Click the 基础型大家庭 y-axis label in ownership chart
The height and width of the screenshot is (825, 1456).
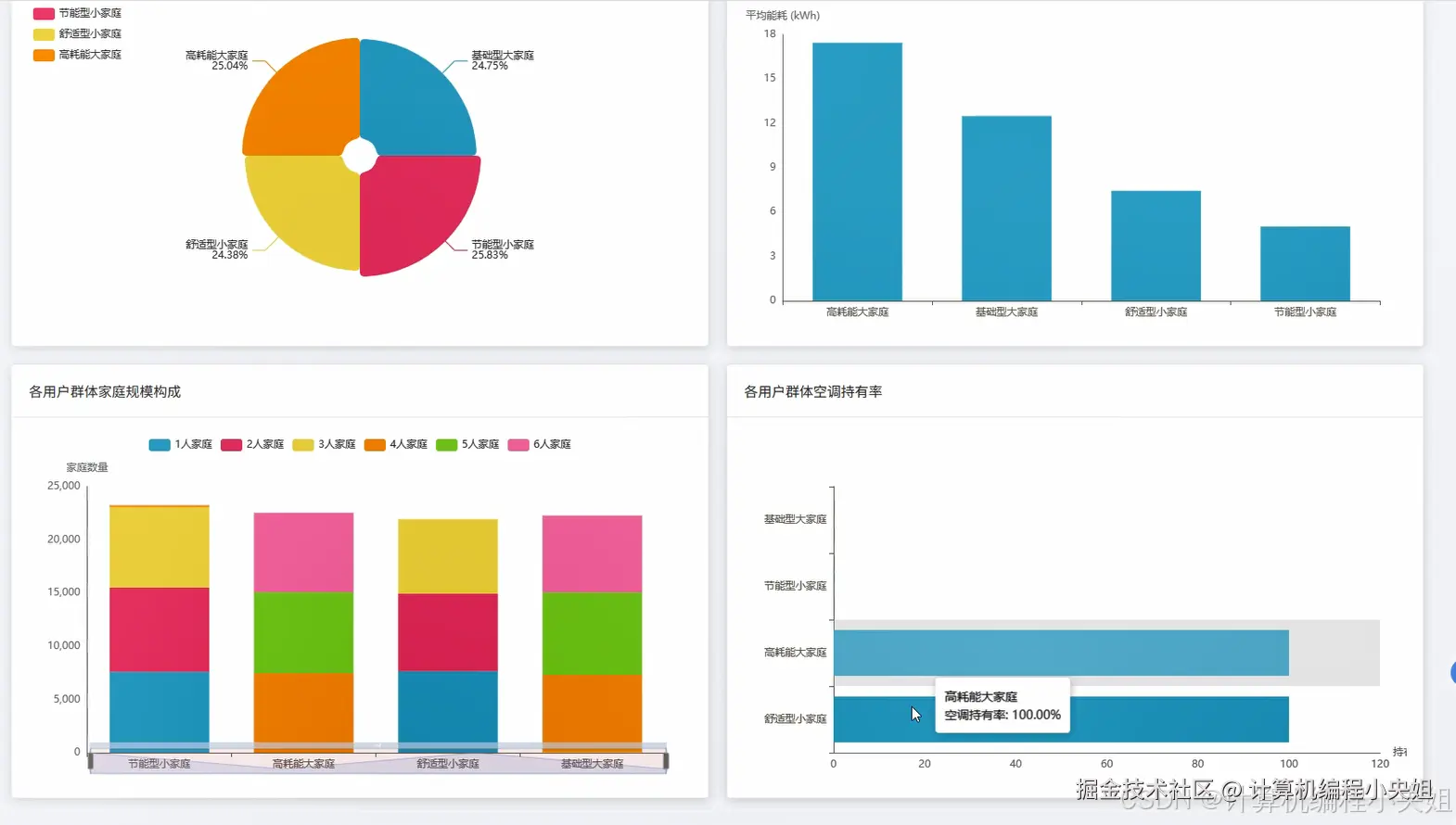pyautogui.click(x=795, y=519)
